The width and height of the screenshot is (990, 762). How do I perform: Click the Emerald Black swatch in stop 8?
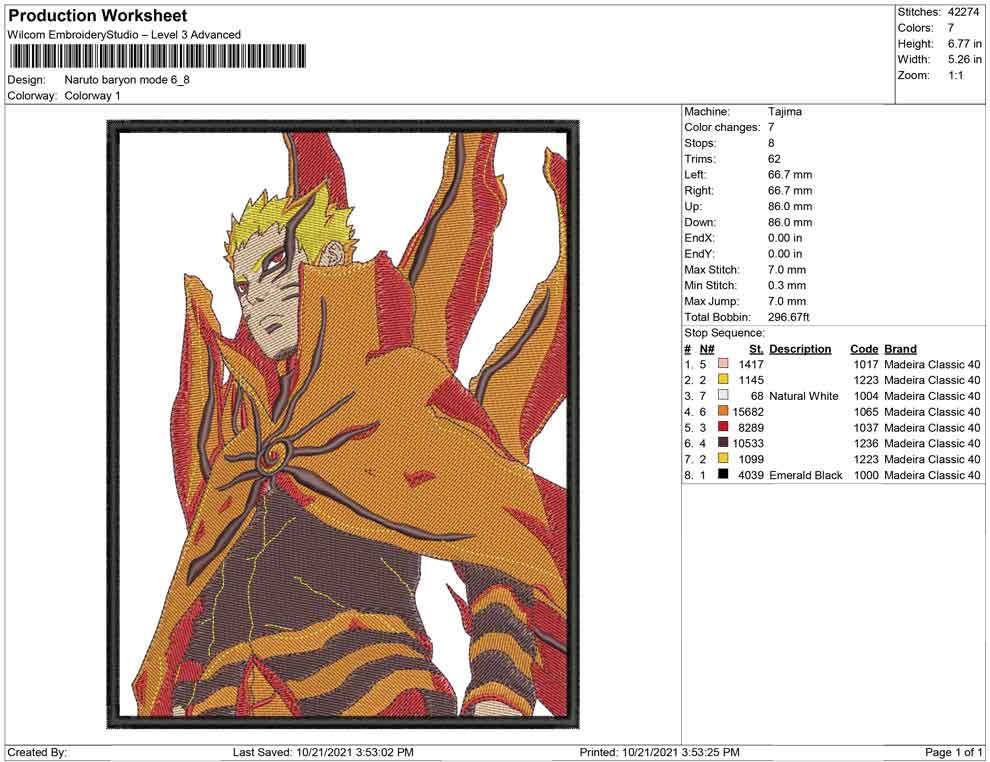coord(723,474)
